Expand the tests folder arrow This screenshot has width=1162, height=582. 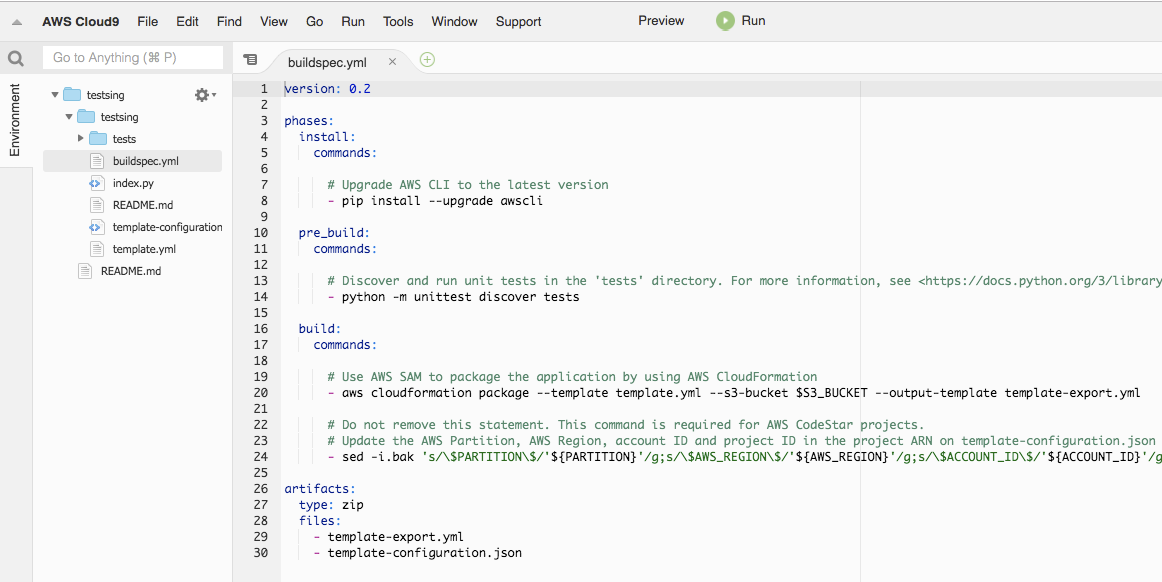81,139
